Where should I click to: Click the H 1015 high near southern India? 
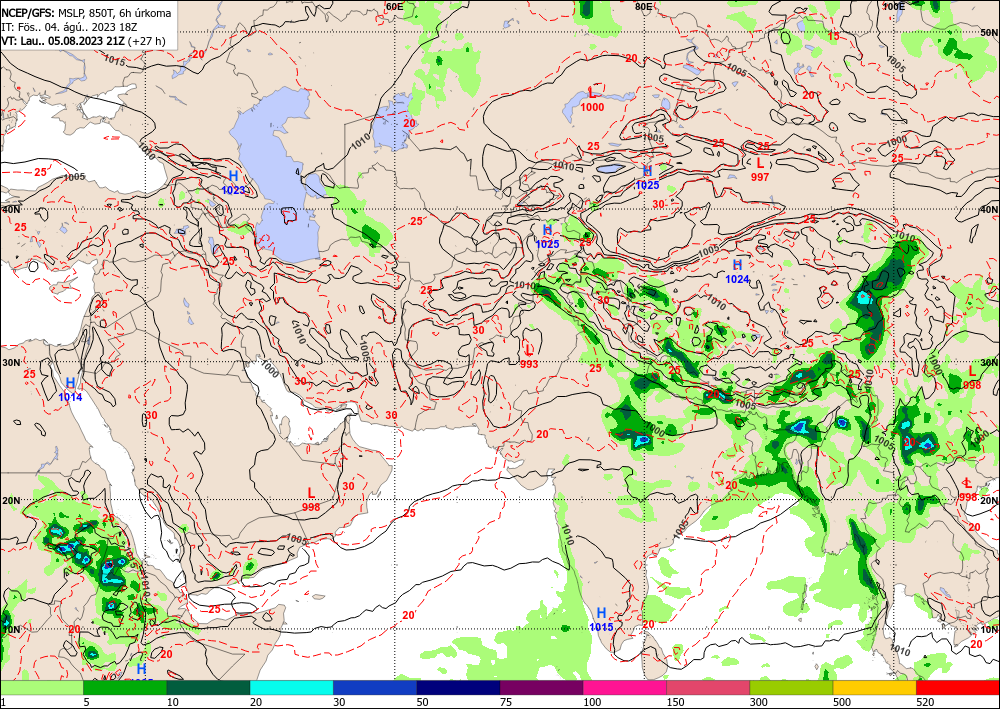(601, 619)
